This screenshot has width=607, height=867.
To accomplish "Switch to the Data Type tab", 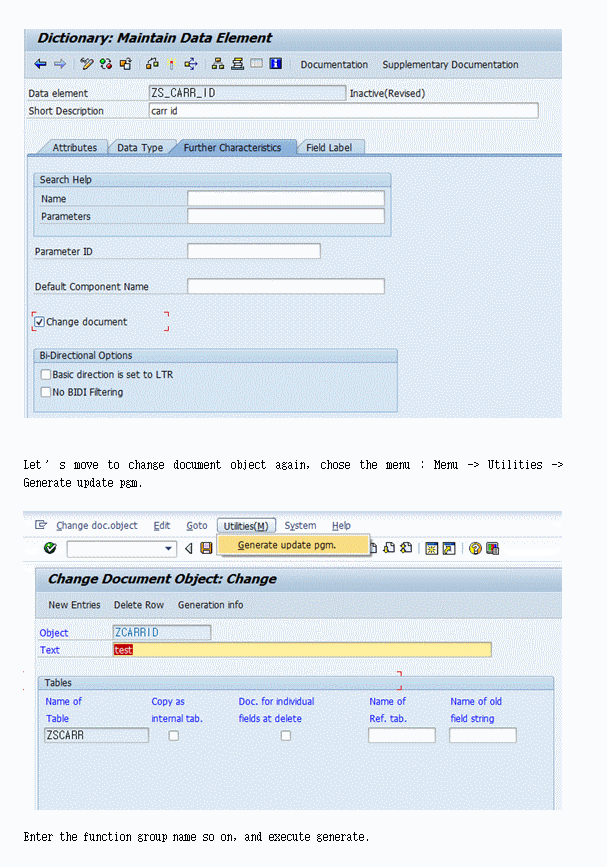I will 140,148.
